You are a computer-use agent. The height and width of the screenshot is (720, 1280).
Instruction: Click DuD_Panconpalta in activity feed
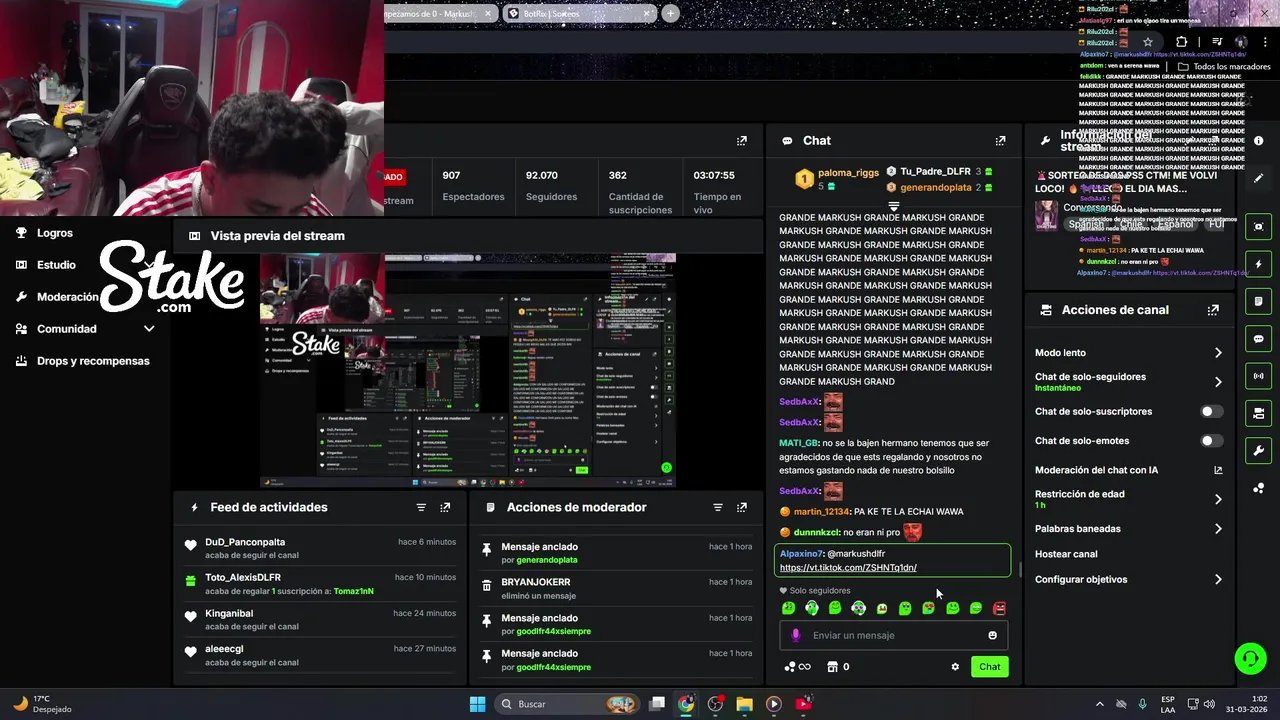[245, 543]
